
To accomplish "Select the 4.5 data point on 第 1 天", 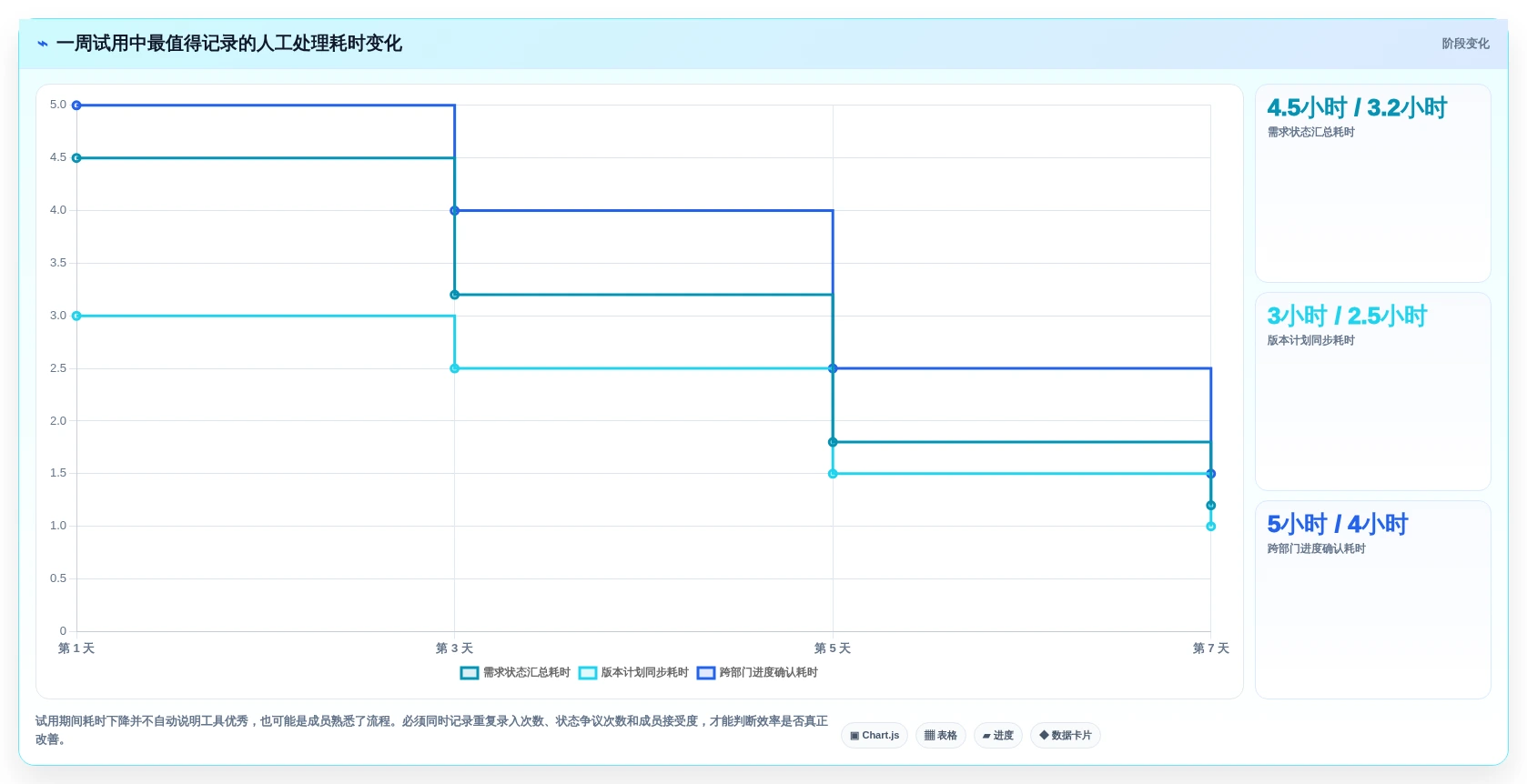I will pos(76,158).
